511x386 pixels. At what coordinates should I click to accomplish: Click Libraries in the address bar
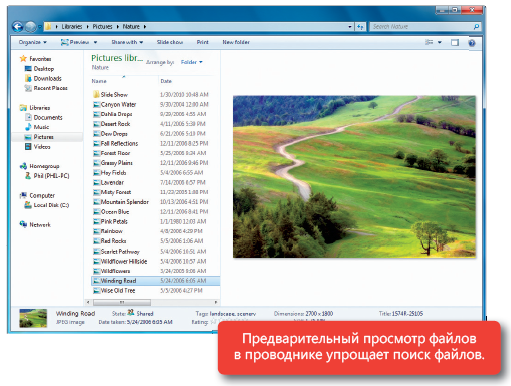coord(72,27)
